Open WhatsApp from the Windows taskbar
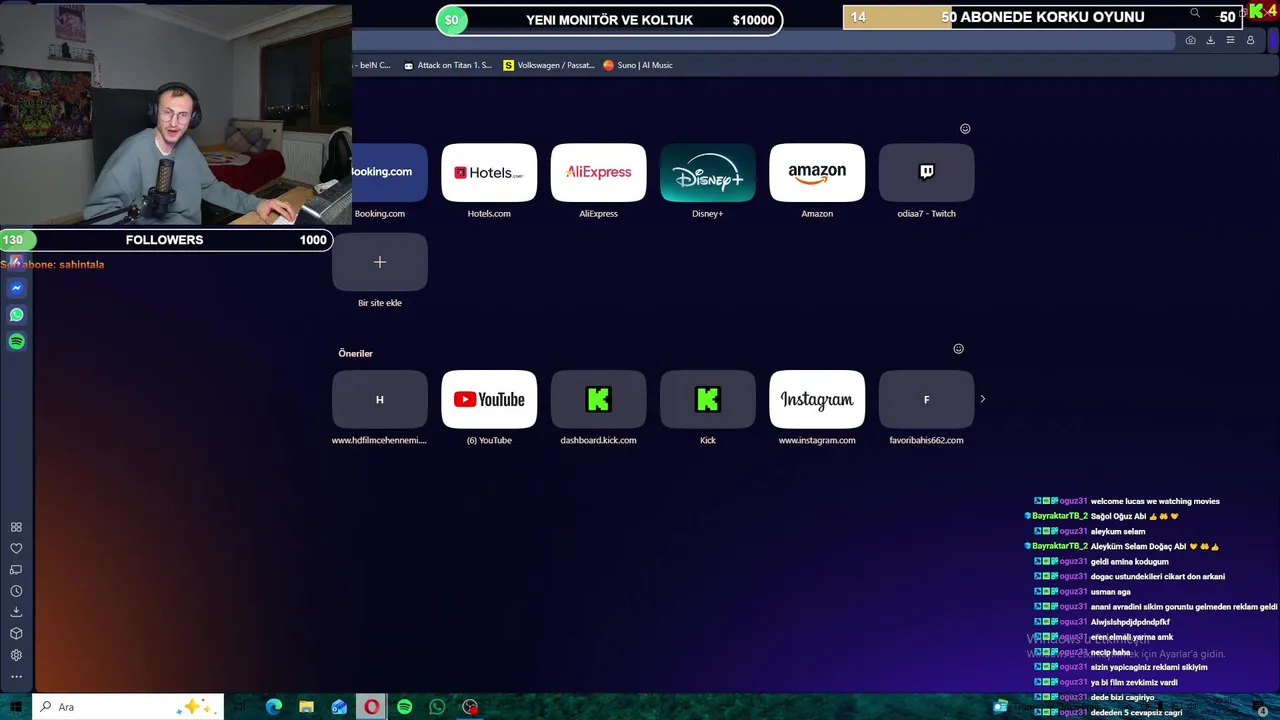This screenshot has height=720, width=1280. (437, 707)
